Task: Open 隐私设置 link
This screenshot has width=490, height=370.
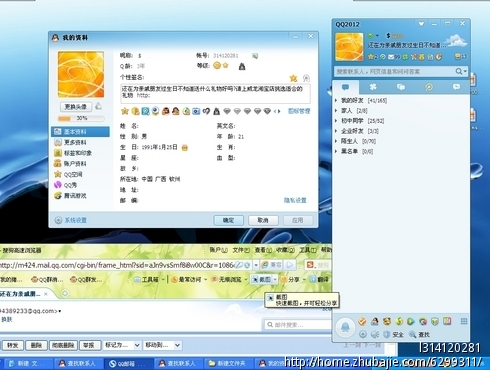Action: tap(295, 200)
